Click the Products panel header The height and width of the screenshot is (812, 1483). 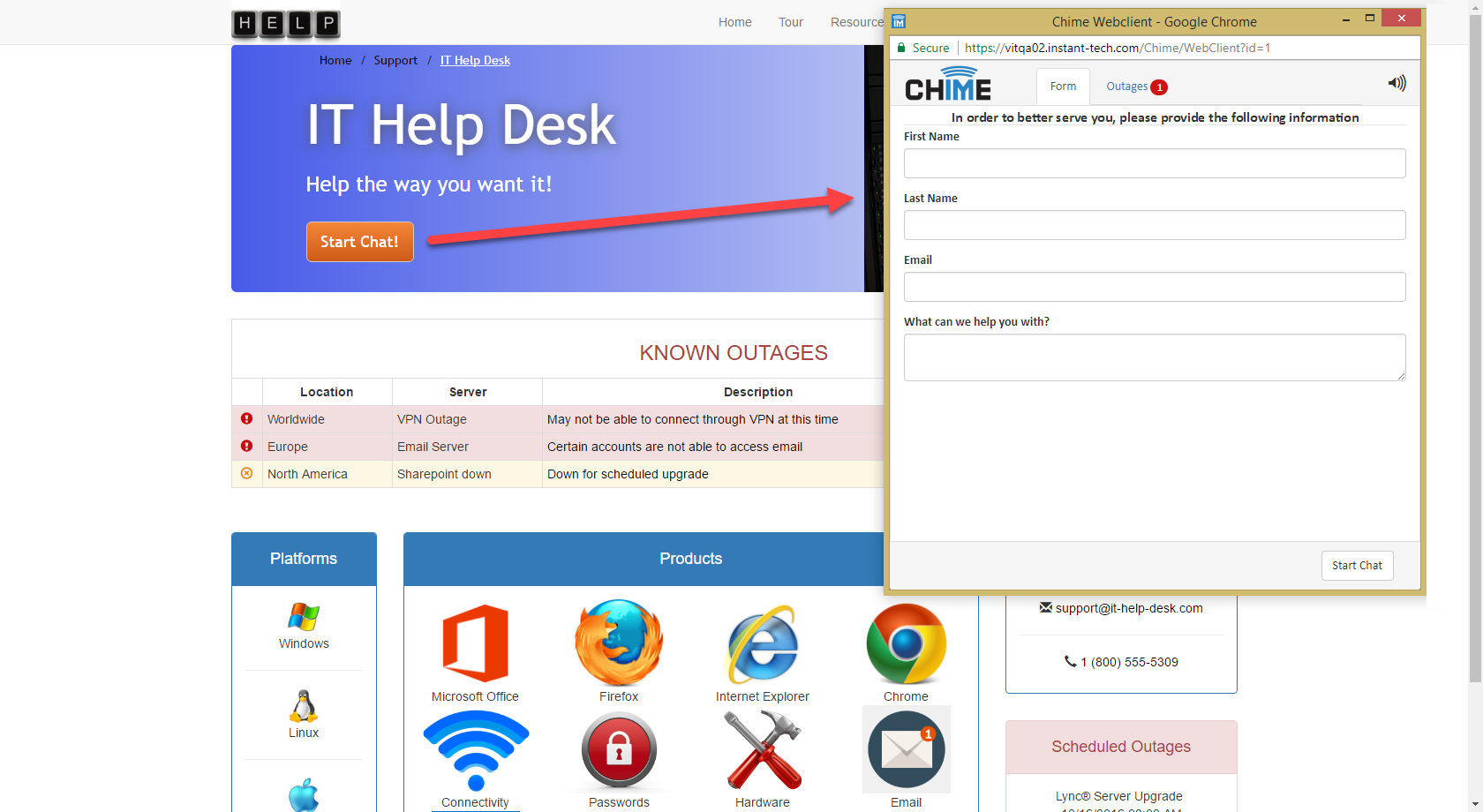click(690, 559)
